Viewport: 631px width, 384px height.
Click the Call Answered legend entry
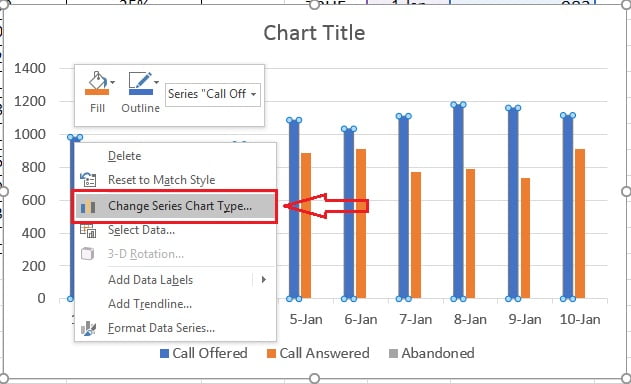click(318, 353)
